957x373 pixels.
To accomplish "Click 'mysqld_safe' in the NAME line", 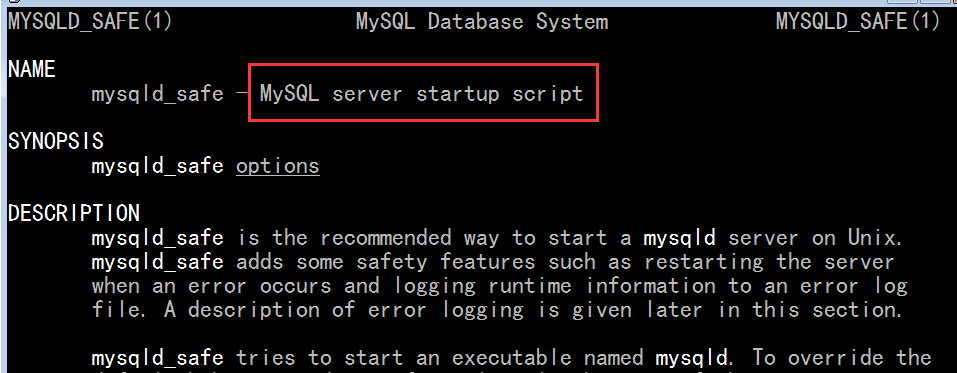I will click(x=157, y=94).
